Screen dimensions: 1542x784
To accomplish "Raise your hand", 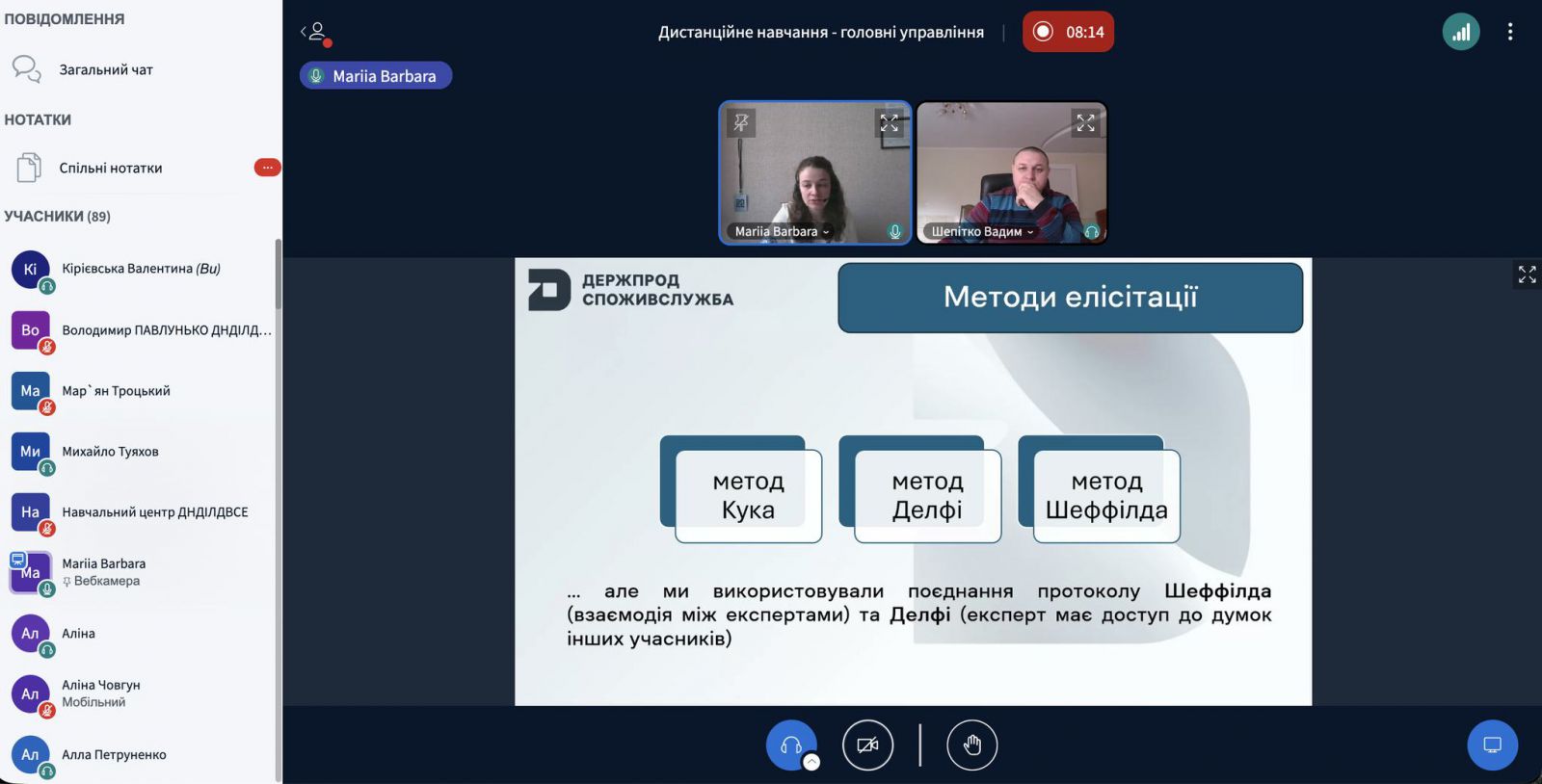I will [x=971, y=745].
